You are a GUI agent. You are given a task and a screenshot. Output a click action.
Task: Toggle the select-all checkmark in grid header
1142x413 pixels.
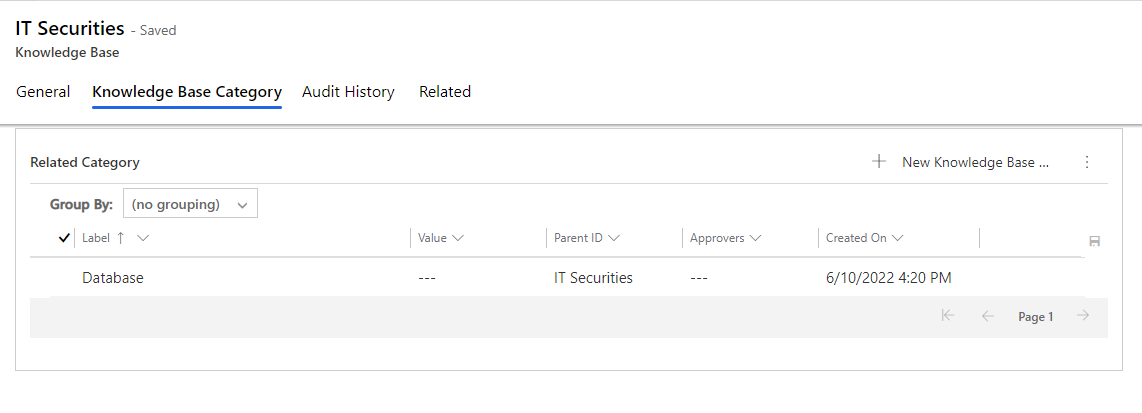click(63, 237)
